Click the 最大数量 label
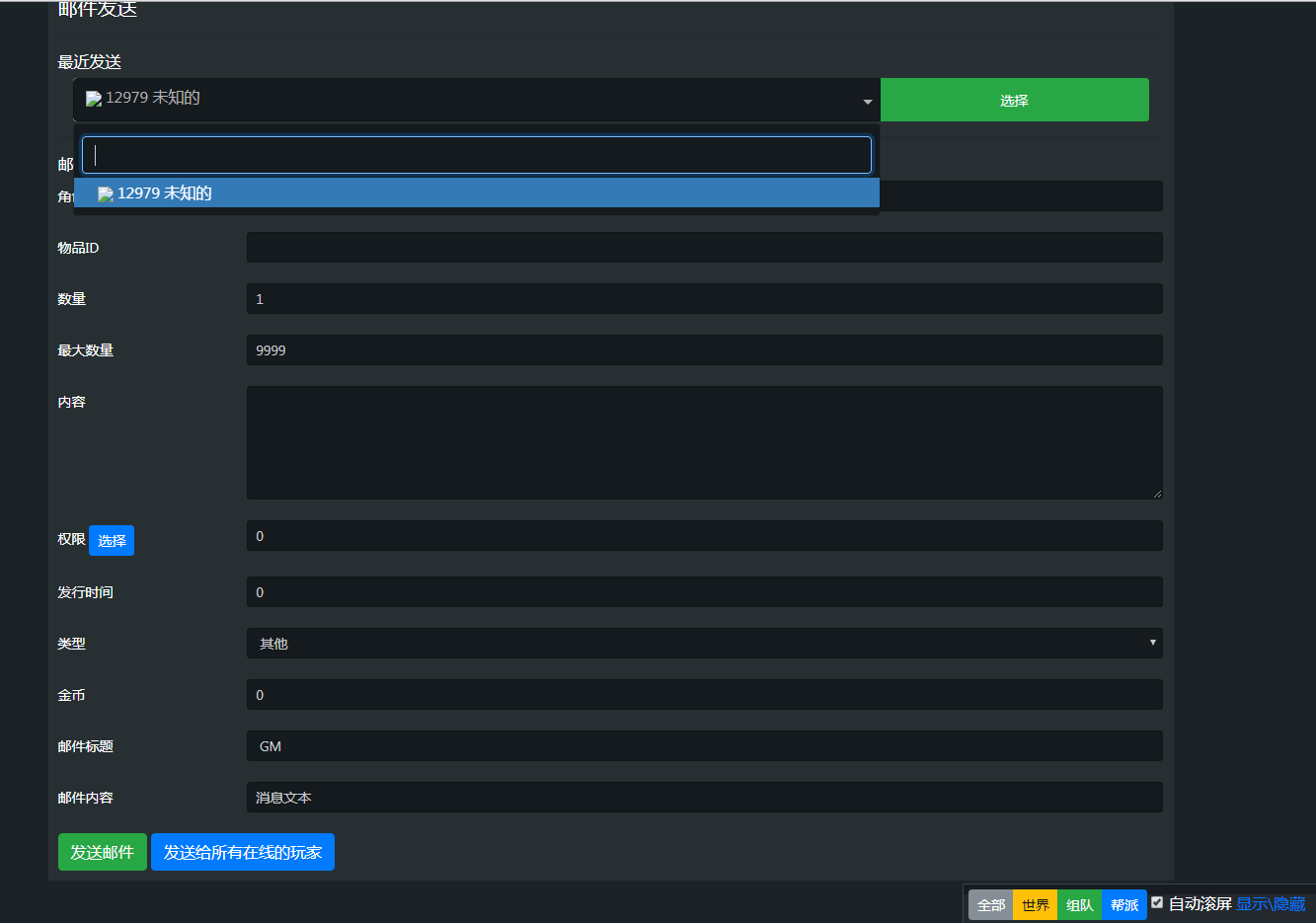This screenshot has height=923, width=1316. point(86,350)
